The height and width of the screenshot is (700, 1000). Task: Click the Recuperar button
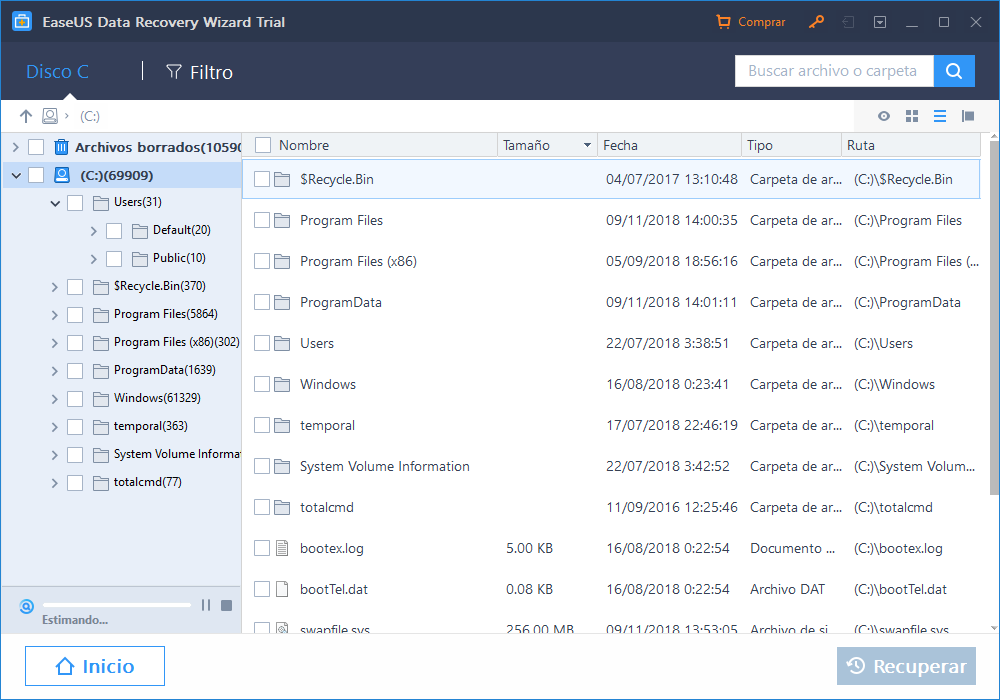point(906,666)
